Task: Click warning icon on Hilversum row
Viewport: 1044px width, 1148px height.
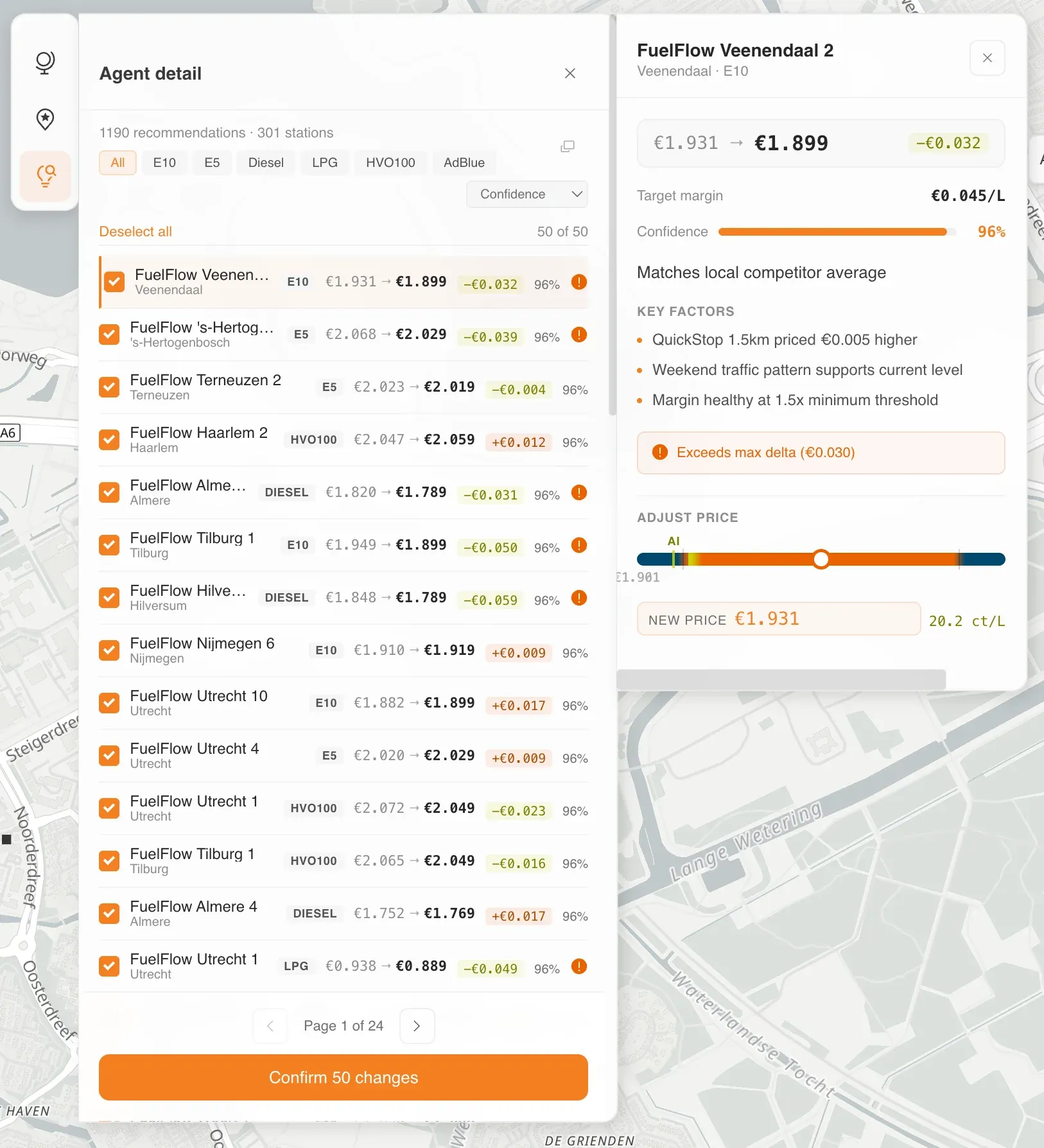Action: pos(579,598)
